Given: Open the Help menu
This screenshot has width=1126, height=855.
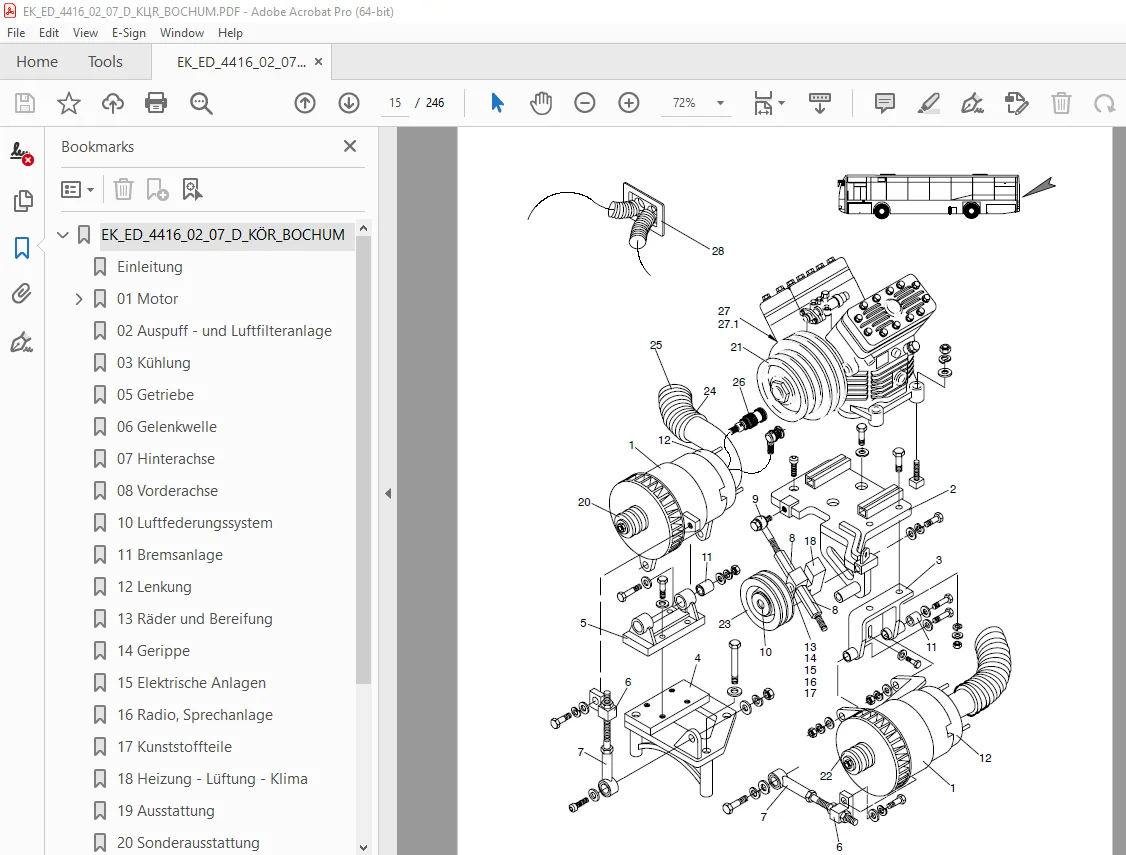Looking at the screenshot, I should click(231, 33).
